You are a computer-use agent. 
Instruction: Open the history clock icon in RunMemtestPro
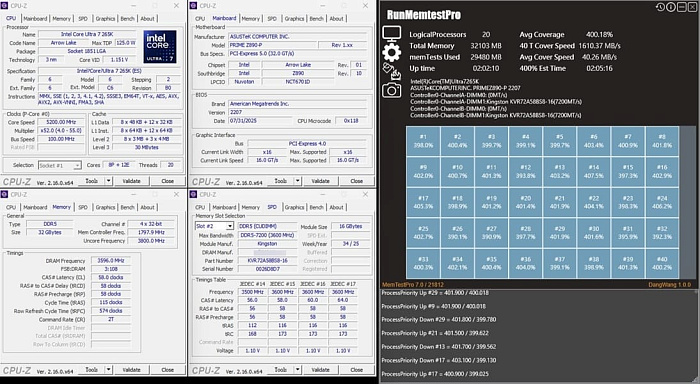pyautogui.click(x=660, y=7)
